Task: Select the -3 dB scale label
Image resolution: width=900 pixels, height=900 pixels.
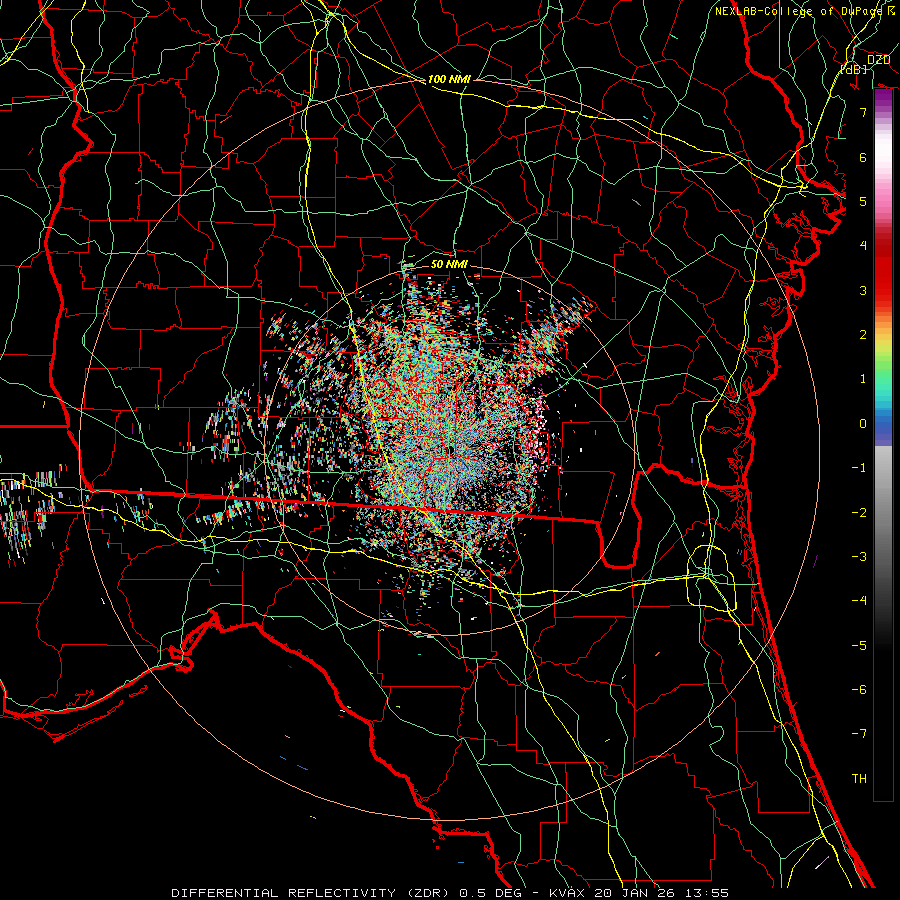Action: [x=859, y=557]
